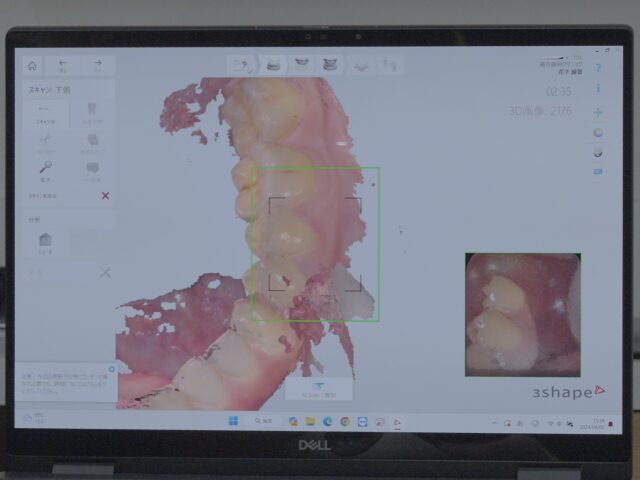Click the 3Shape app icon in taskbar
The width and height of the screenshot is (640, 480).
coord(397,422)
